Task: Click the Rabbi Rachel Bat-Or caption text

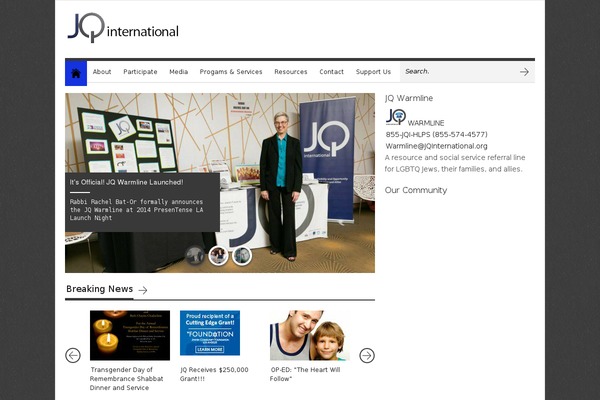Action: click(136, 210)
